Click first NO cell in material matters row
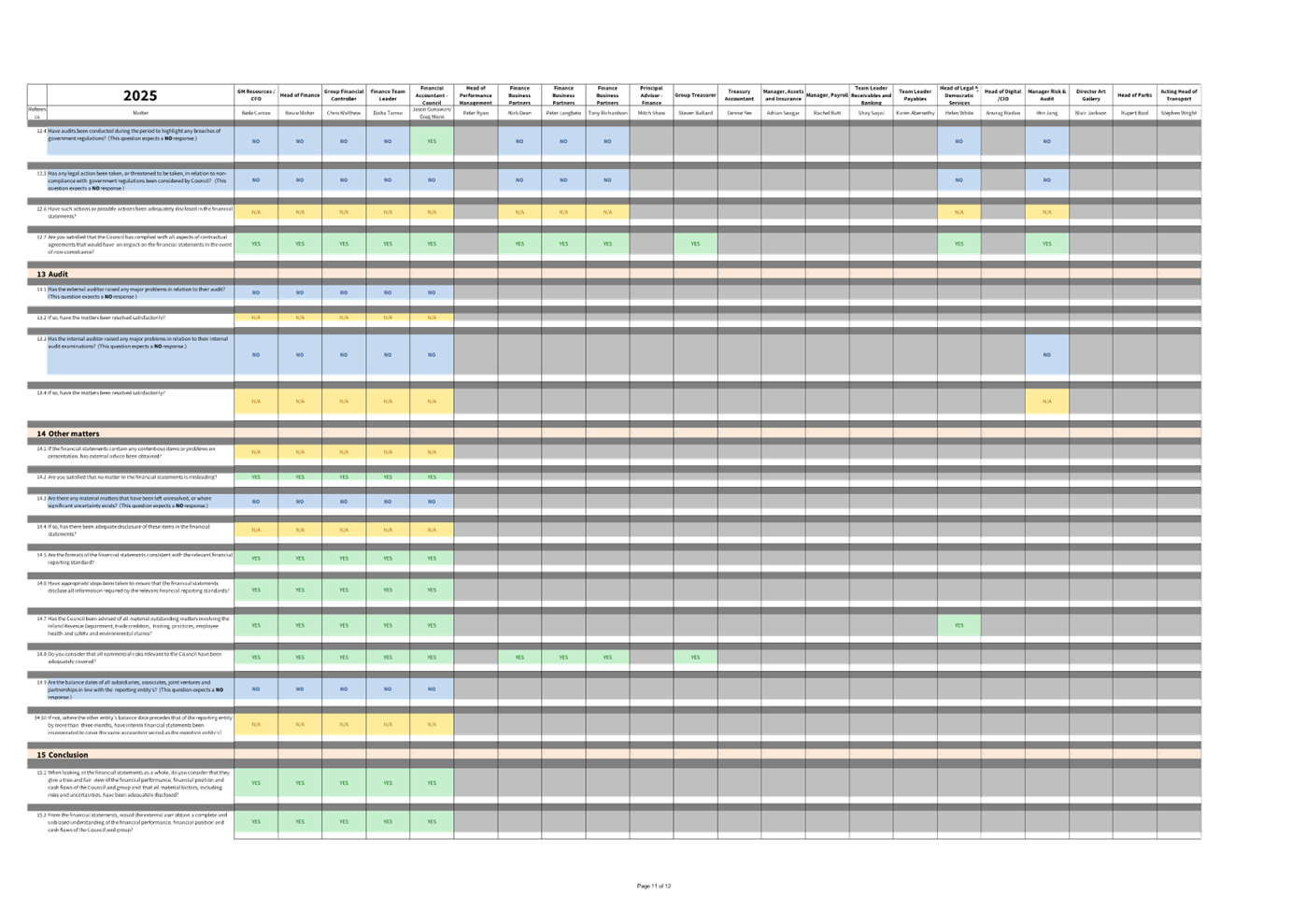 tap(256, 502)
